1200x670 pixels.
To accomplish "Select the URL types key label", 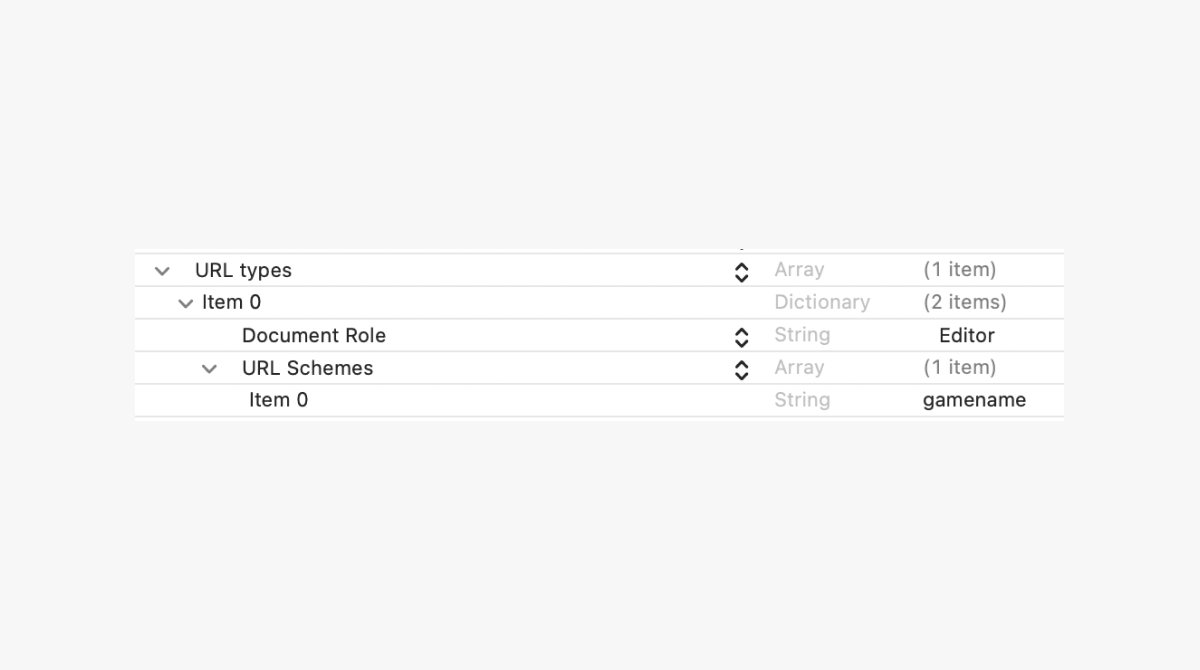I will click(x=243, y=270).
